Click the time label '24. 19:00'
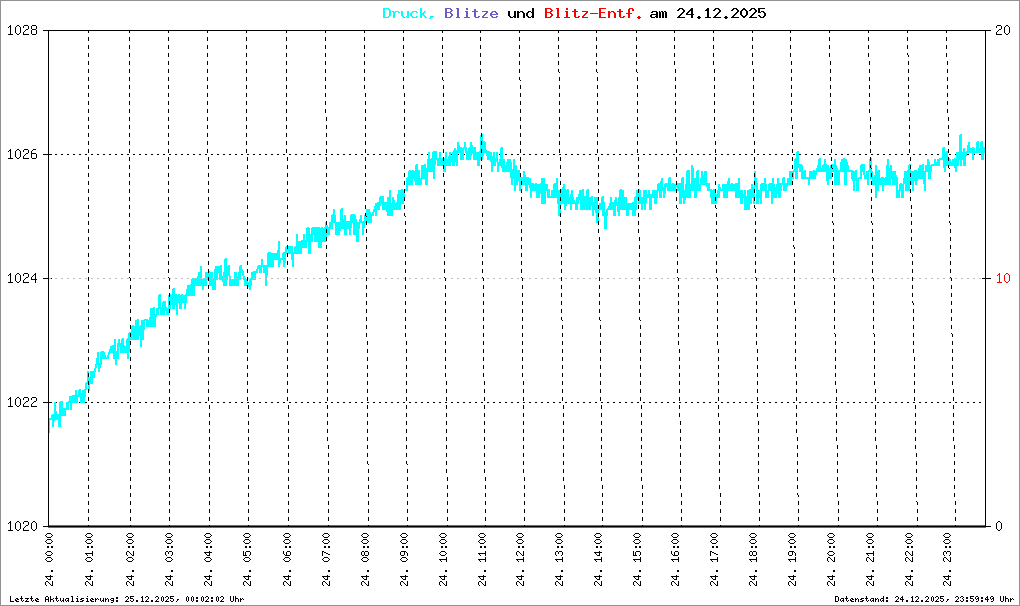The image size is (1020, 606). pos(792,560)
